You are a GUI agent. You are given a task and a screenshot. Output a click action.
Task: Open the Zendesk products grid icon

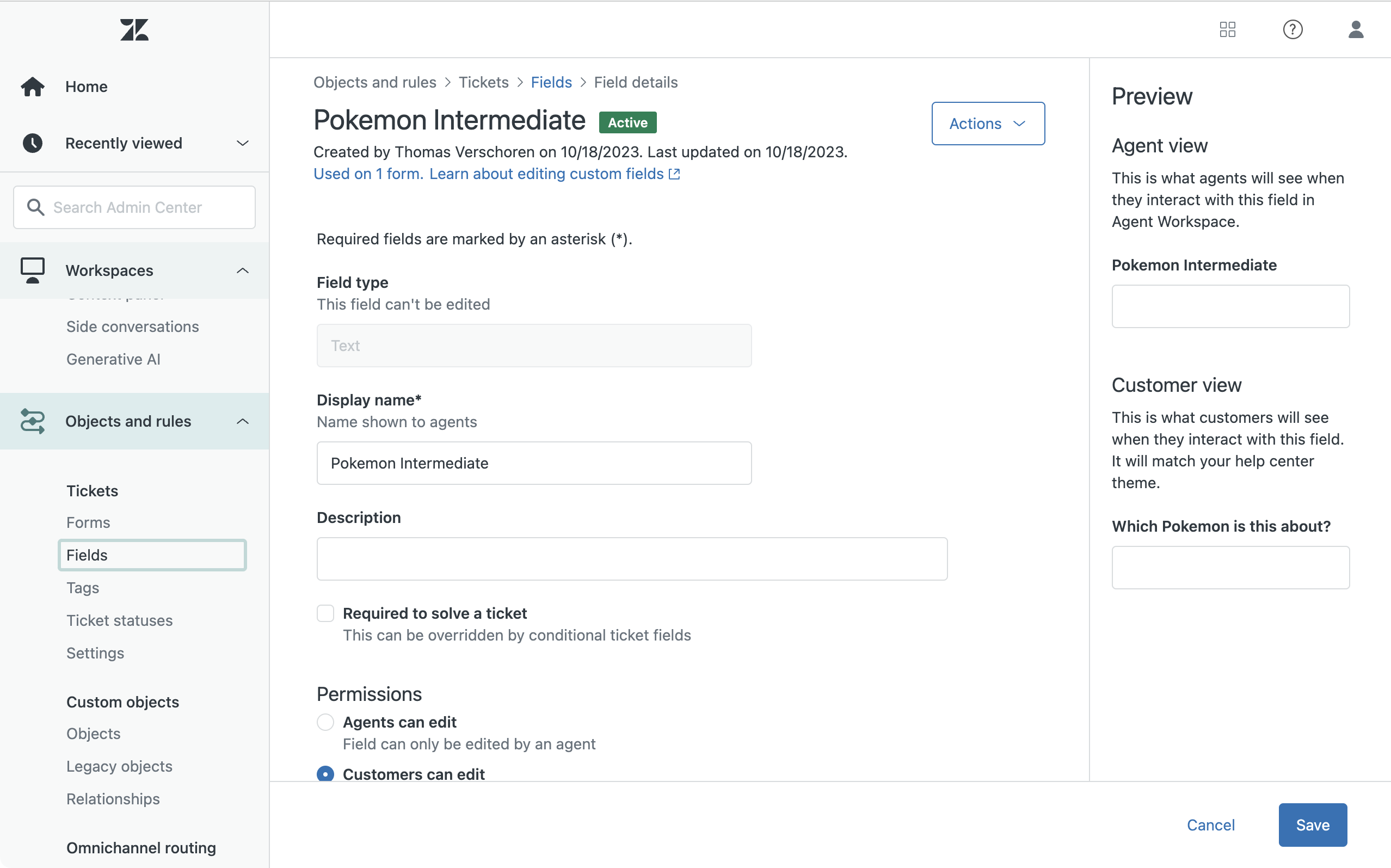[1227, 29]
